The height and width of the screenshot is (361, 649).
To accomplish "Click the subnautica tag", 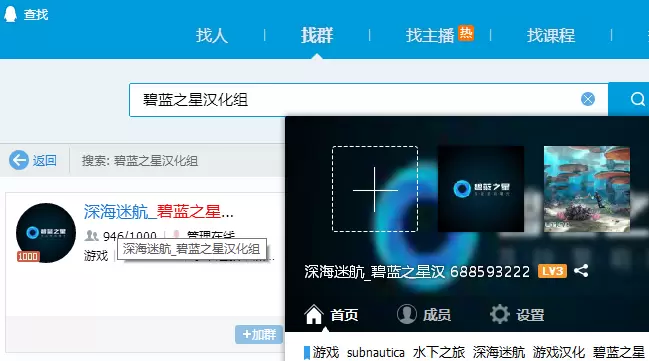I will 375,353.
